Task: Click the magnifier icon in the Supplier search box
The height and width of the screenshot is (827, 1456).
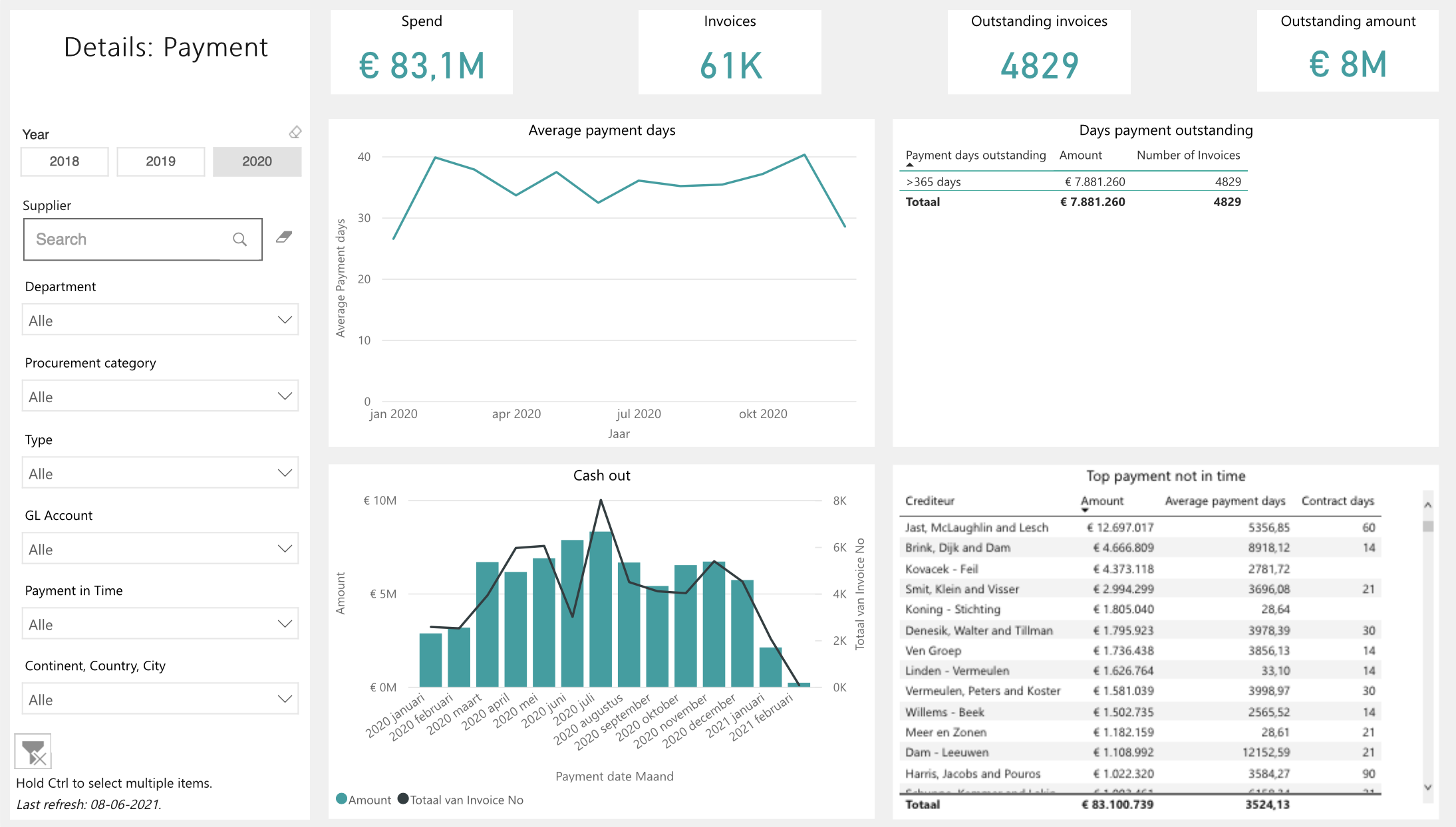Action: click(x=239, y=239)
